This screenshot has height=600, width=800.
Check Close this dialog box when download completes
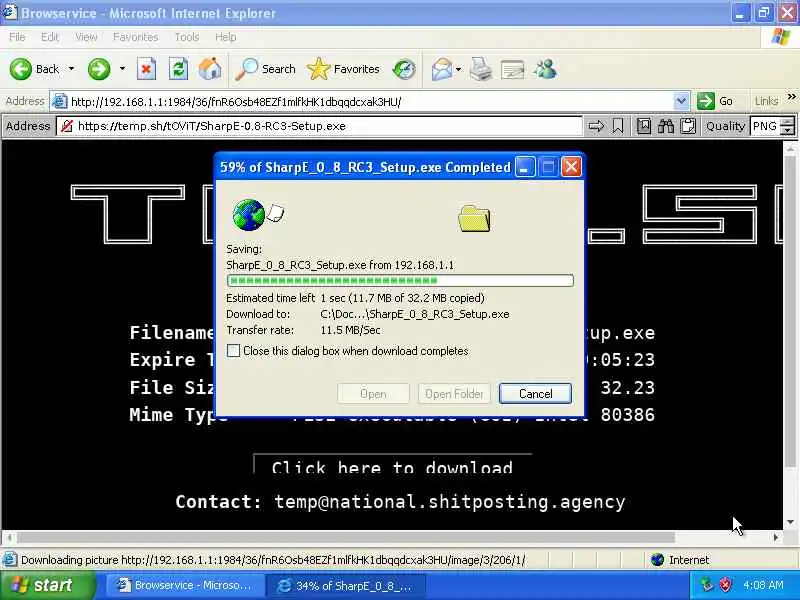233,351
